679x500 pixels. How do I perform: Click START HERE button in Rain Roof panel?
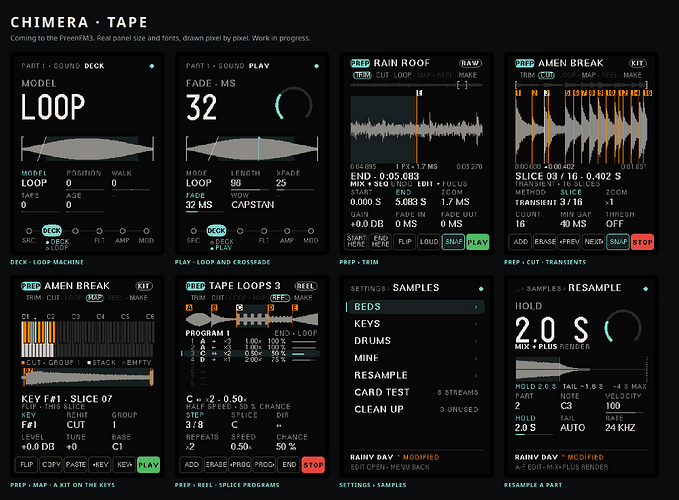point(356,242)
